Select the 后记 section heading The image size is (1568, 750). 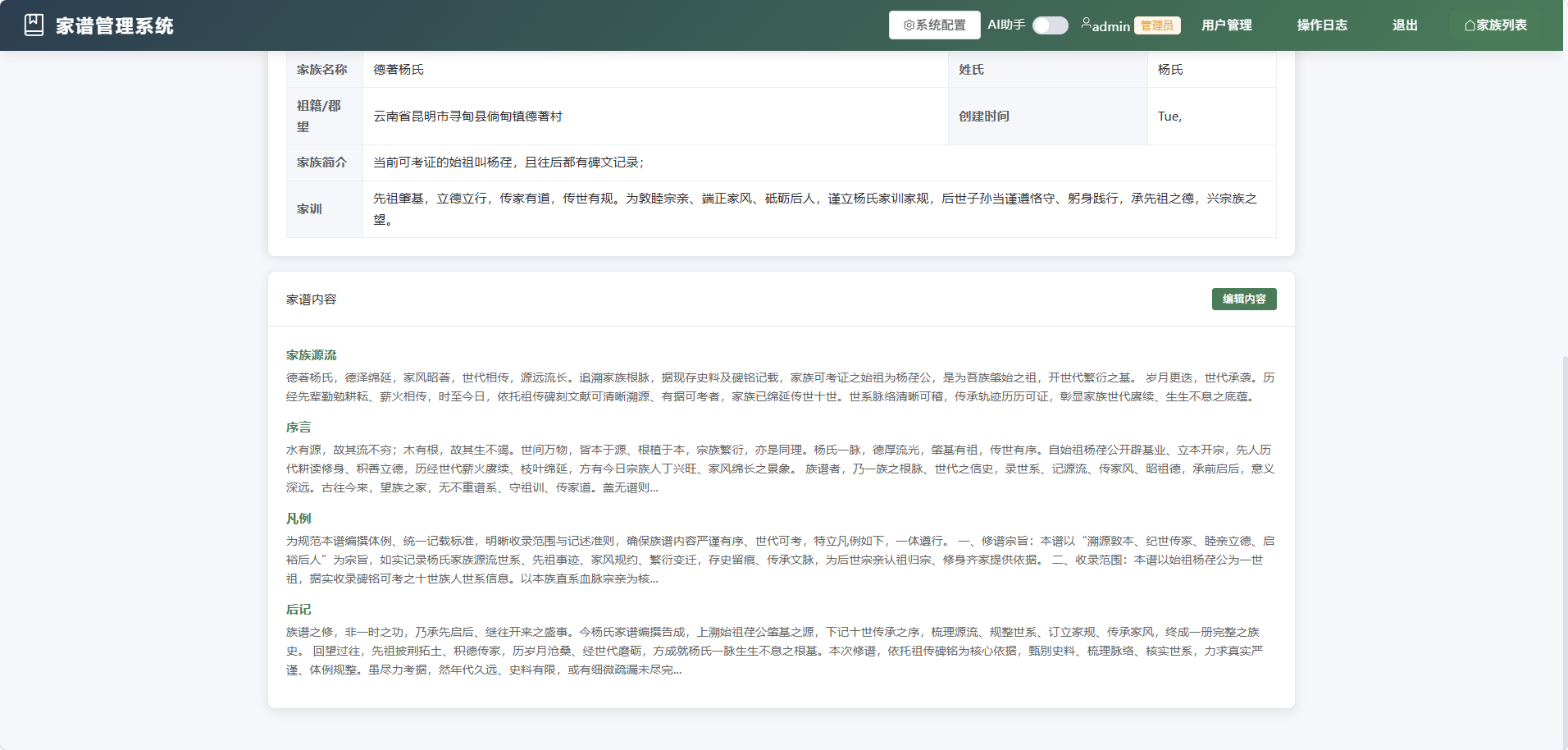(x=299, y=610)
